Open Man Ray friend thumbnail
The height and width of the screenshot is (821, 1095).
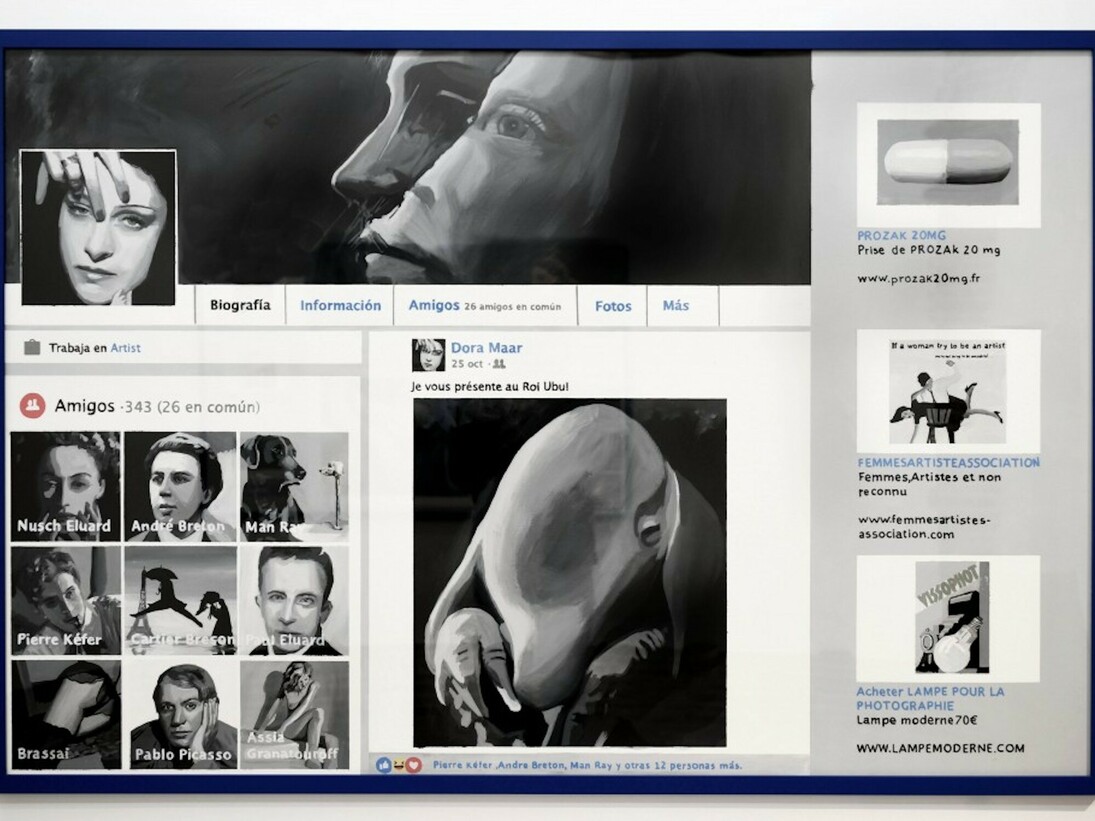[294, 487]
